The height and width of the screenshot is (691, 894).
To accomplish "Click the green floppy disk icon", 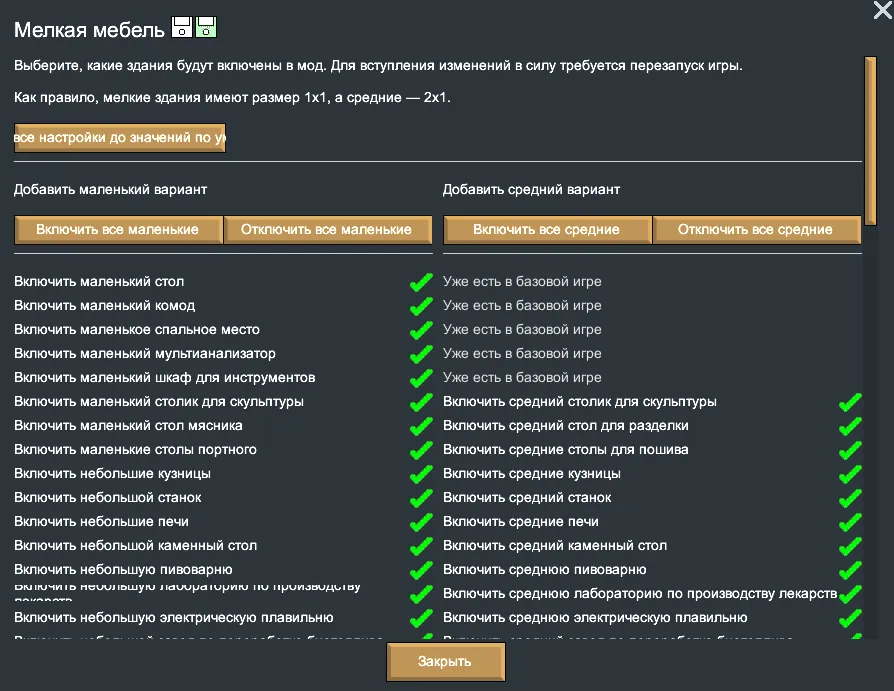I will tap(206, 27).
